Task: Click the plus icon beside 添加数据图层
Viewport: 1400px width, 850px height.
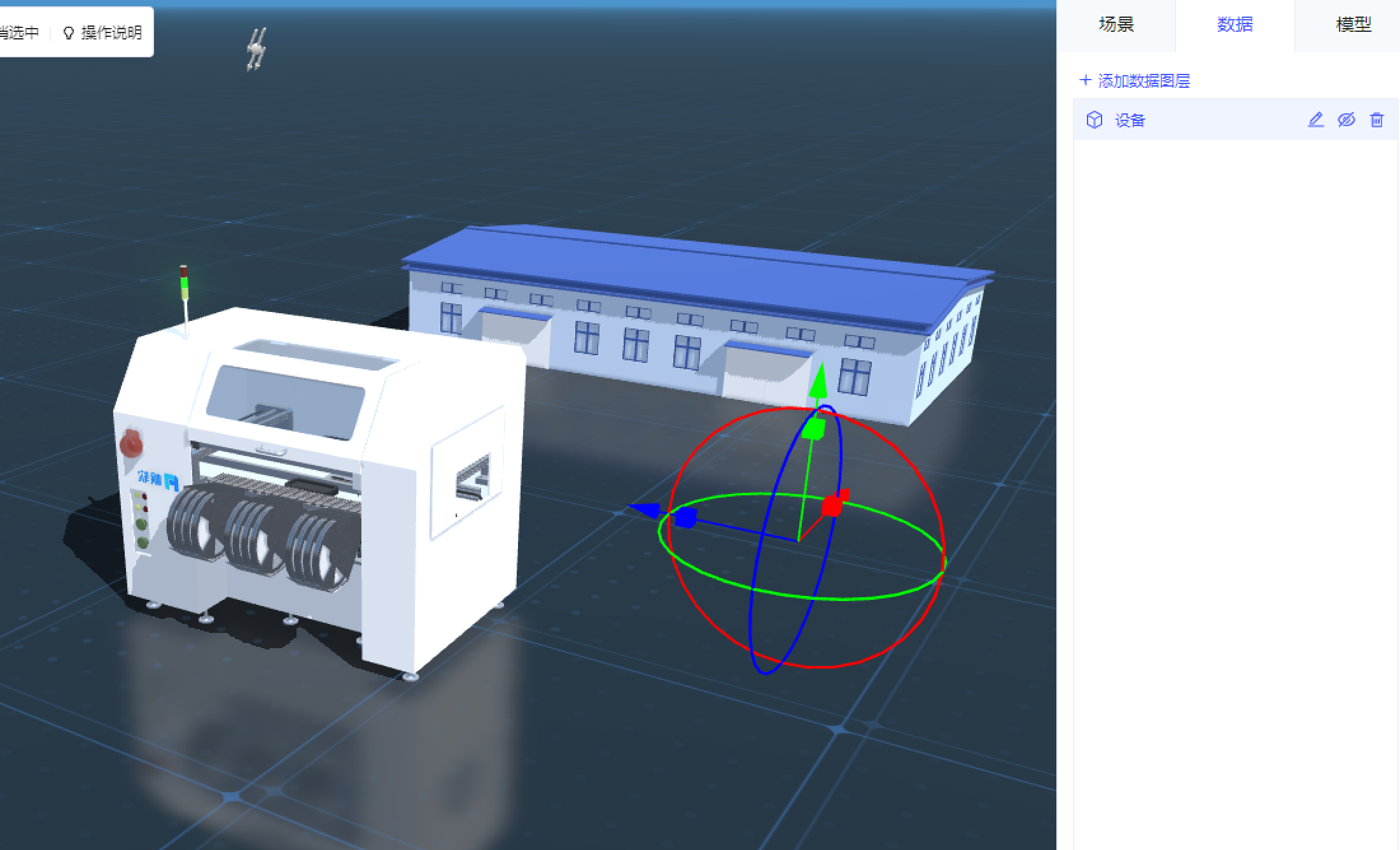Action: point(1086,80)
